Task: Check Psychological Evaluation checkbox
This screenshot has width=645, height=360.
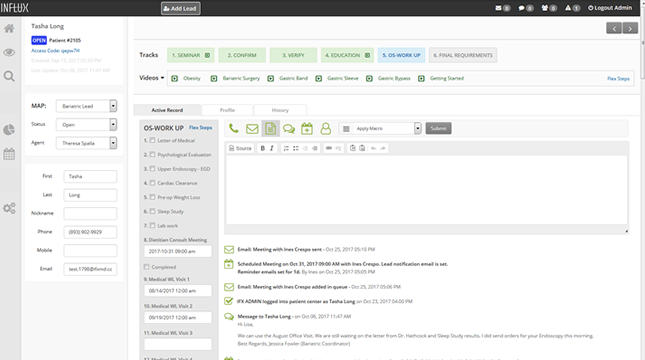Action: (x=152, y=155)
